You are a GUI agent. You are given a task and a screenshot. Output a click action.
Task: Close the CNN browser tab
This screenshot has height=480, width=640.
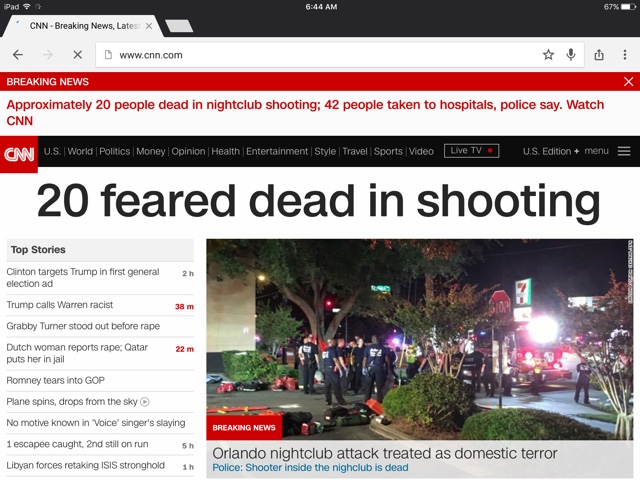click(x=149, y=26)
